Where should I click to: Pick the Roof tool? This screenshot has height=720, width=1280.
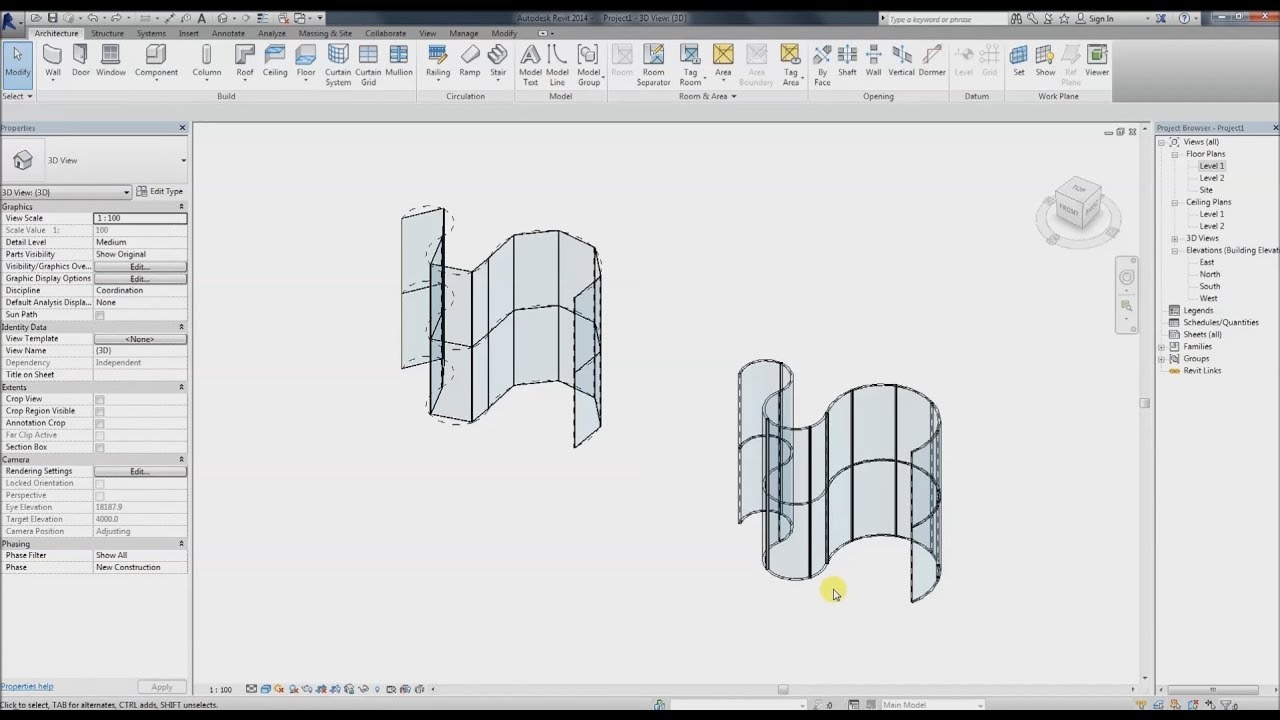click(x=245, y=62)
